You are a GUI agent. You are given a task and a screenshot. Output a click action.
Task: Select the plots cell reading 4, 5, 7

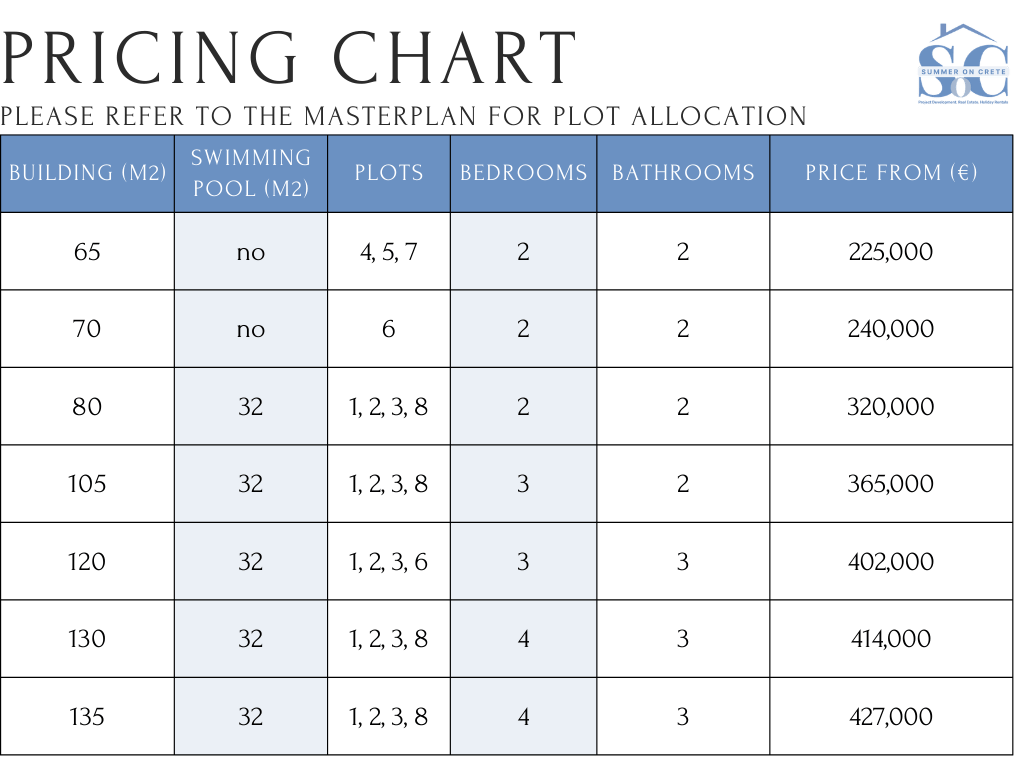click(389, 251)
